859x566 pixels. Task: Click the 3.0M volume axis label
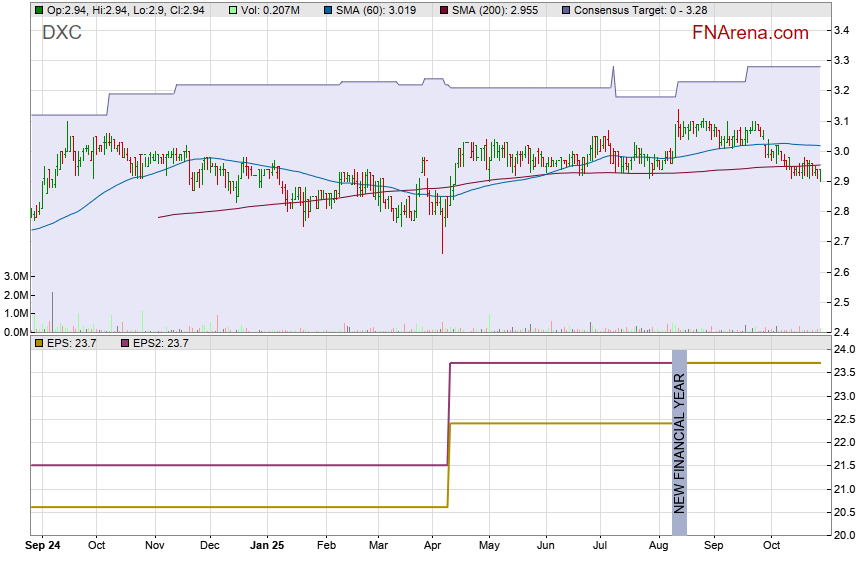coord(15,276)
